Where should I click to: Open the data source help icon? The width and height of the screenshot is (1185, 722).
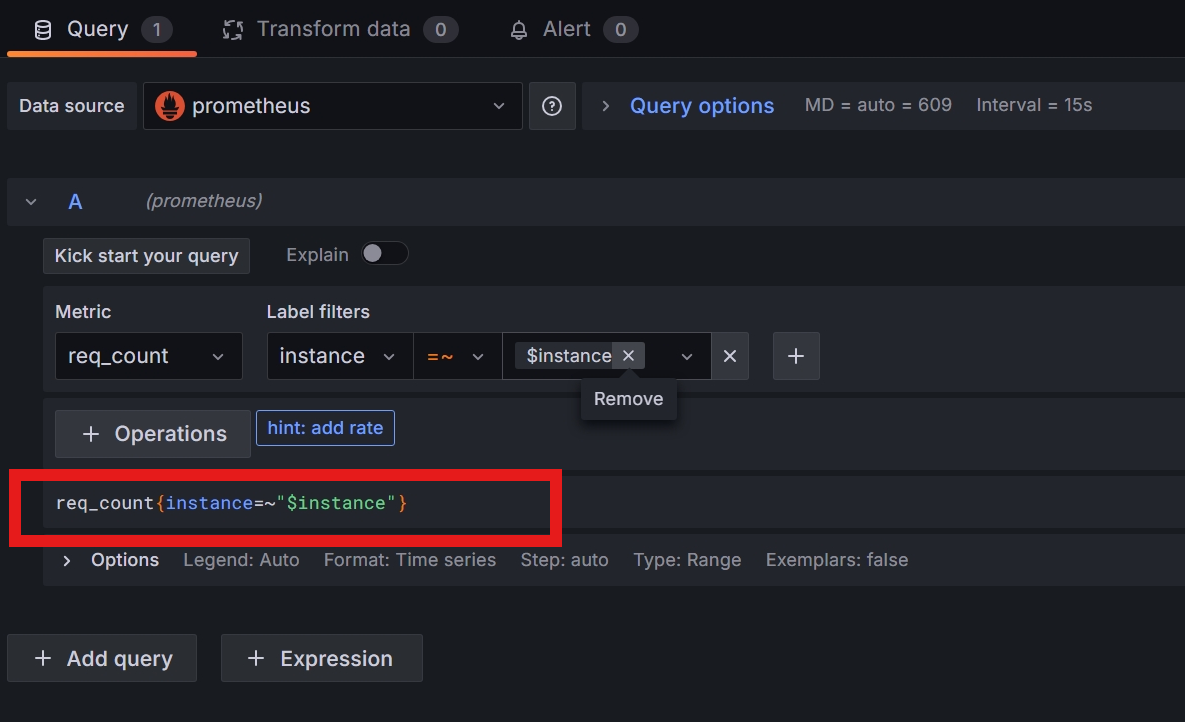pos(552,106)
